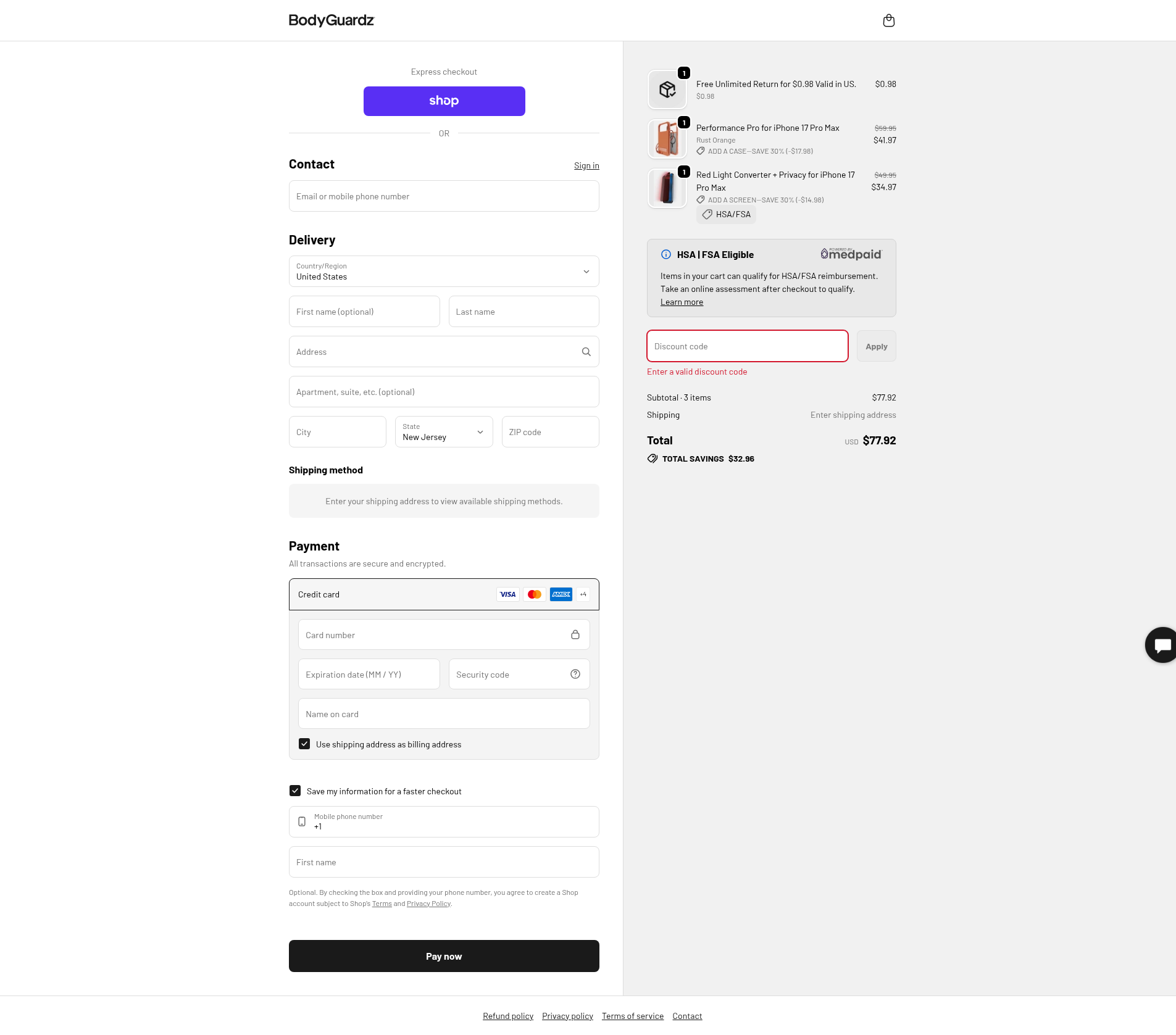Viewport: 1176px width, 1035px height.
Task: Click the card number lock icon
Action: [575, 634]
